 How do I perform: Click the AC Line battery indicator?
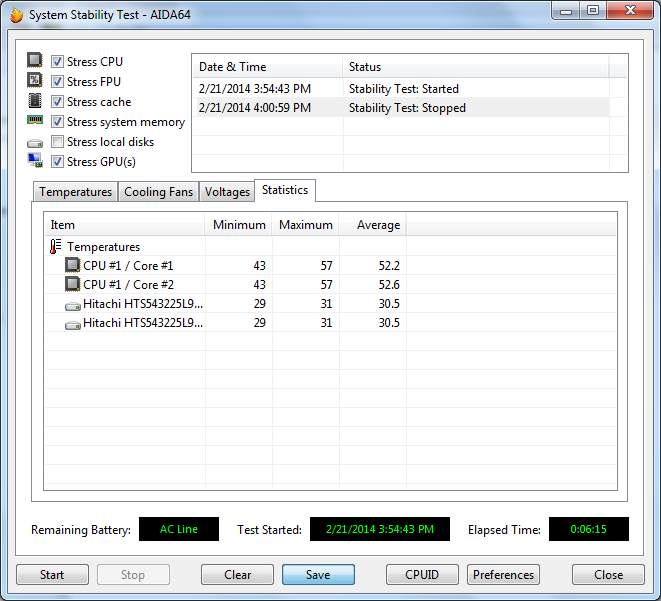pos(179,529)
